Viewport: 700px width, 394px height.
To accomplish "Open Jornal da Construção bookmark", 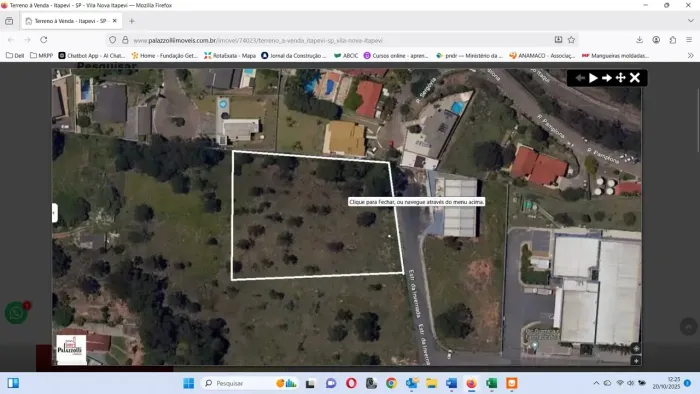I will (294, 56).
